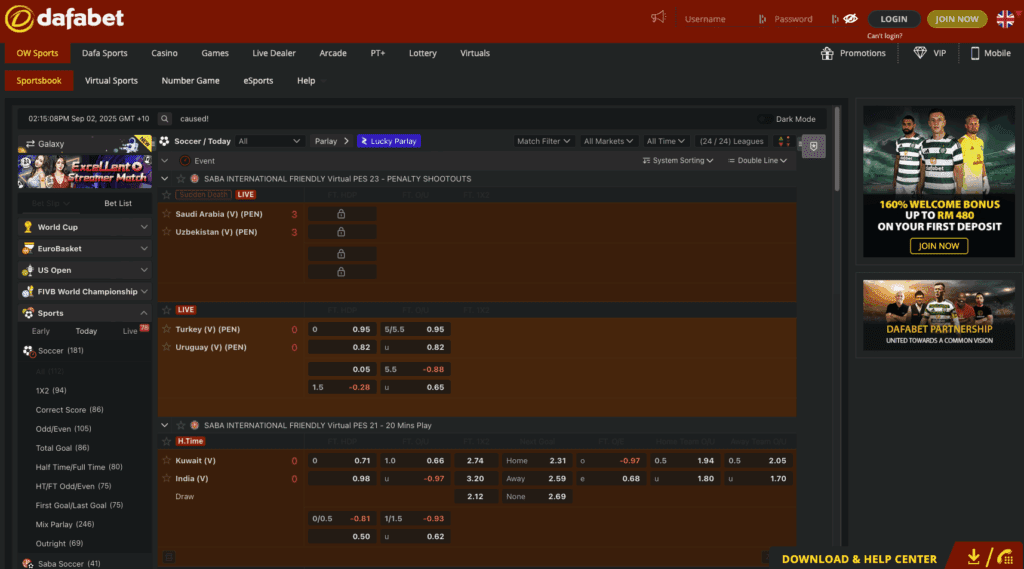Select the Live tab in Sports sidebar
This screenshot has width=1024, height=569.
(130, 331)
